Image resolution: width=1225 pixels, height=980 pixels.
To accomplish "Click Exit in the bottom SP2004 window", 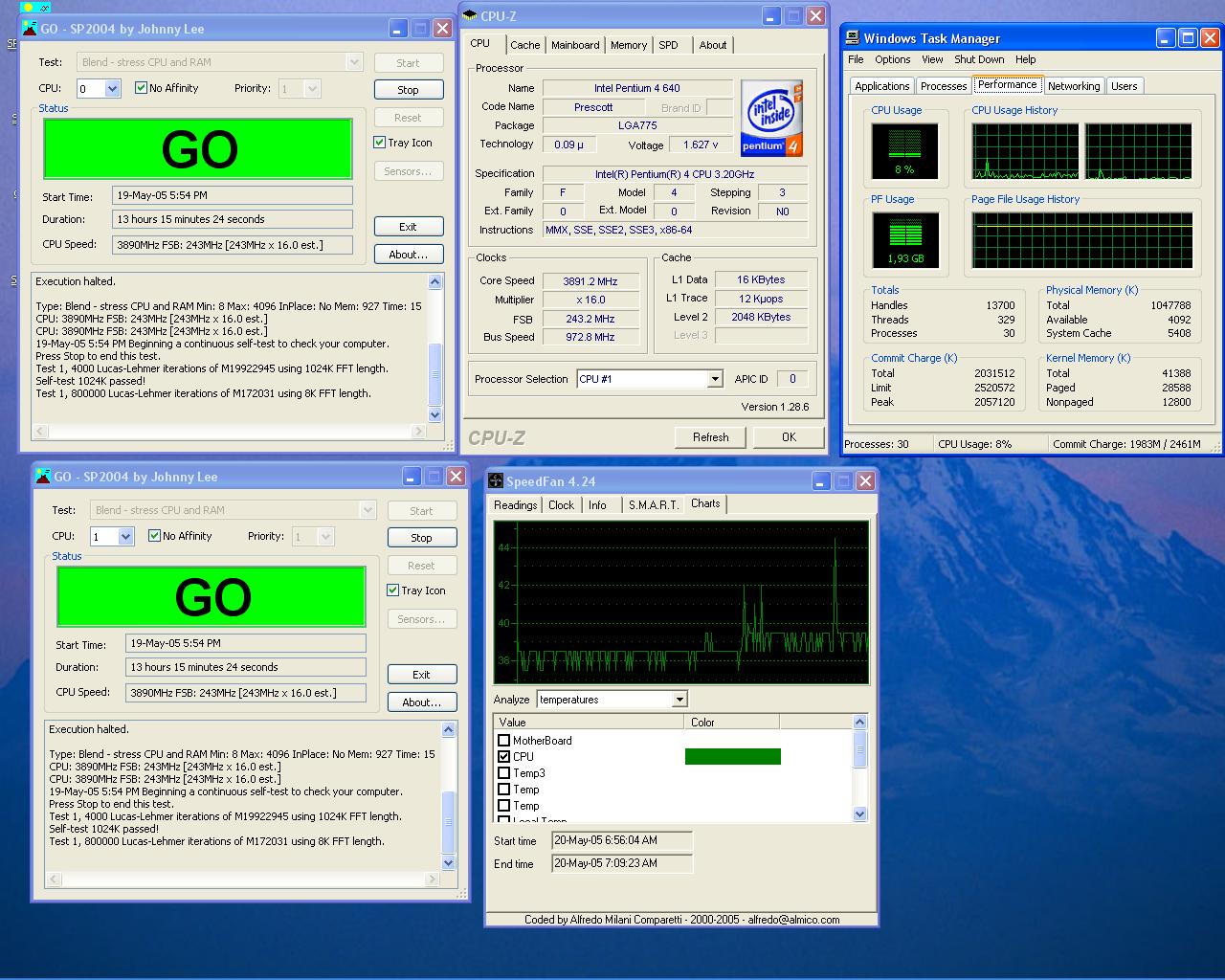I will click(x=422, y=675).
